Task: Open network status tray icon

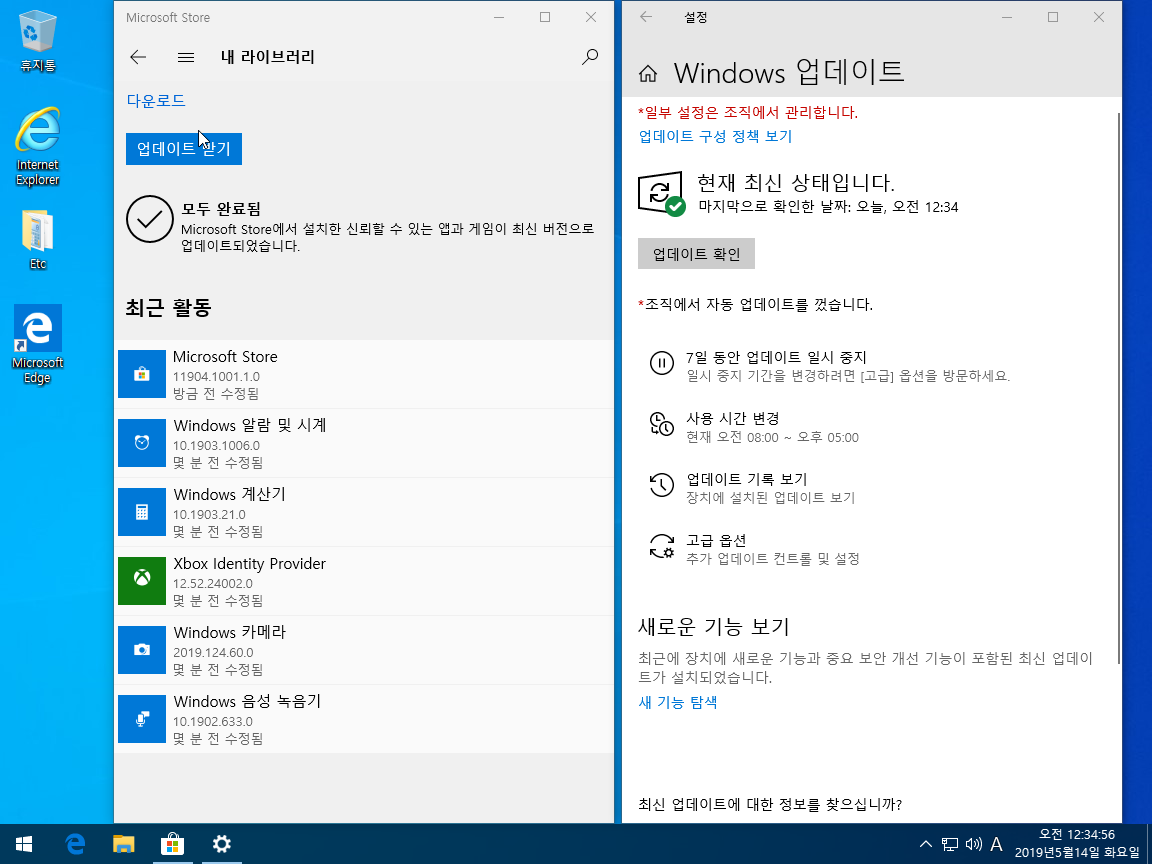Action: [950, 844]
